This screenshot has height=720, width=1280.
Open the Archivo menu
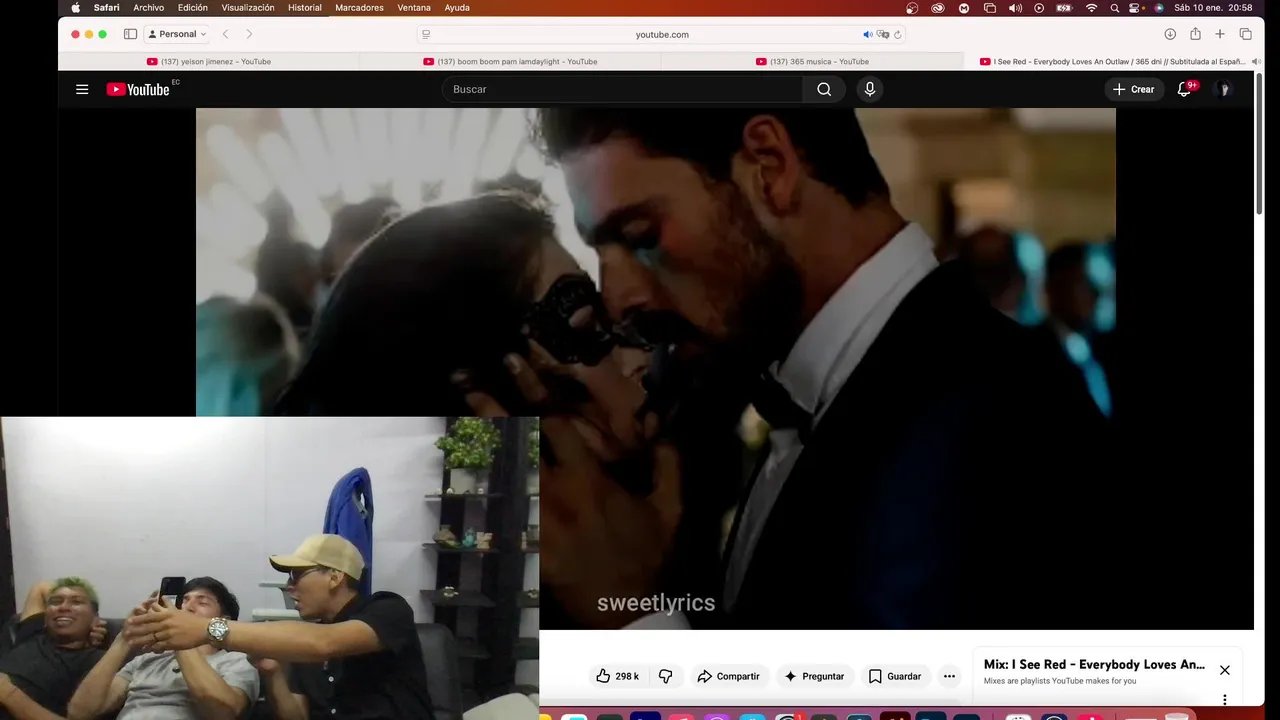pos(149,7)
